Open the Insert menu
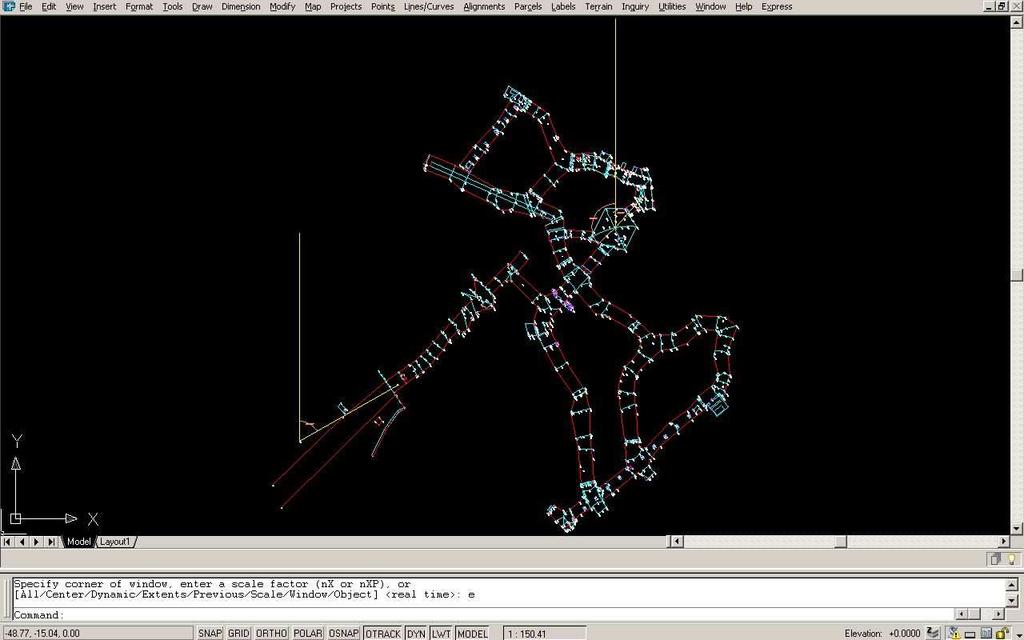1024x640 pixels. coord(104,7)
